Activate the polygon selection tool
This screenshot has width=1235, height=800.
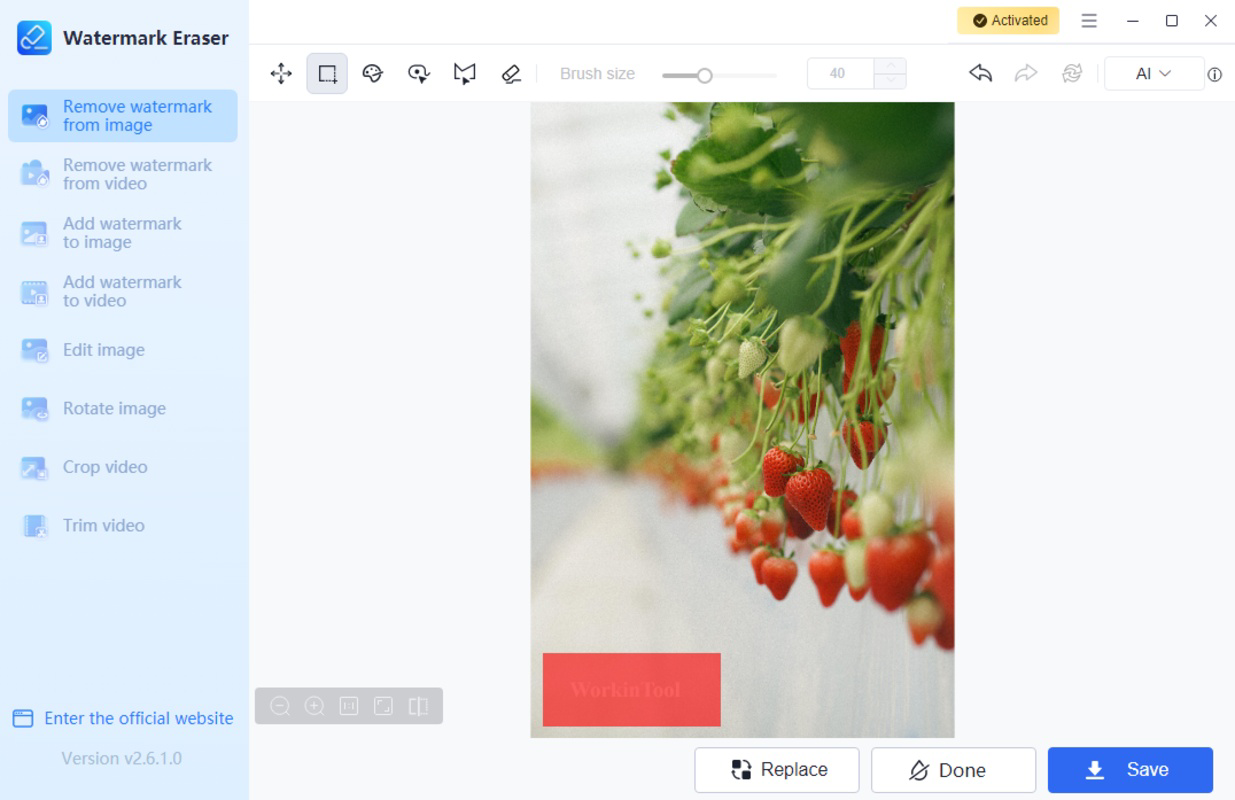click(x=465, y=73)
